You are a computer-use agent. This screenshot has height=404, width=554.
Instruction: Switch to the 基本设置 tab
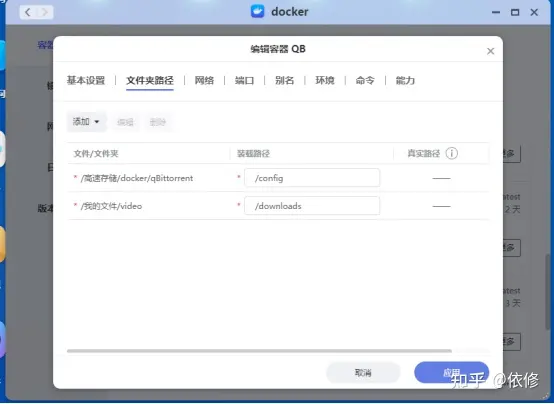click(x=86, y=81)
